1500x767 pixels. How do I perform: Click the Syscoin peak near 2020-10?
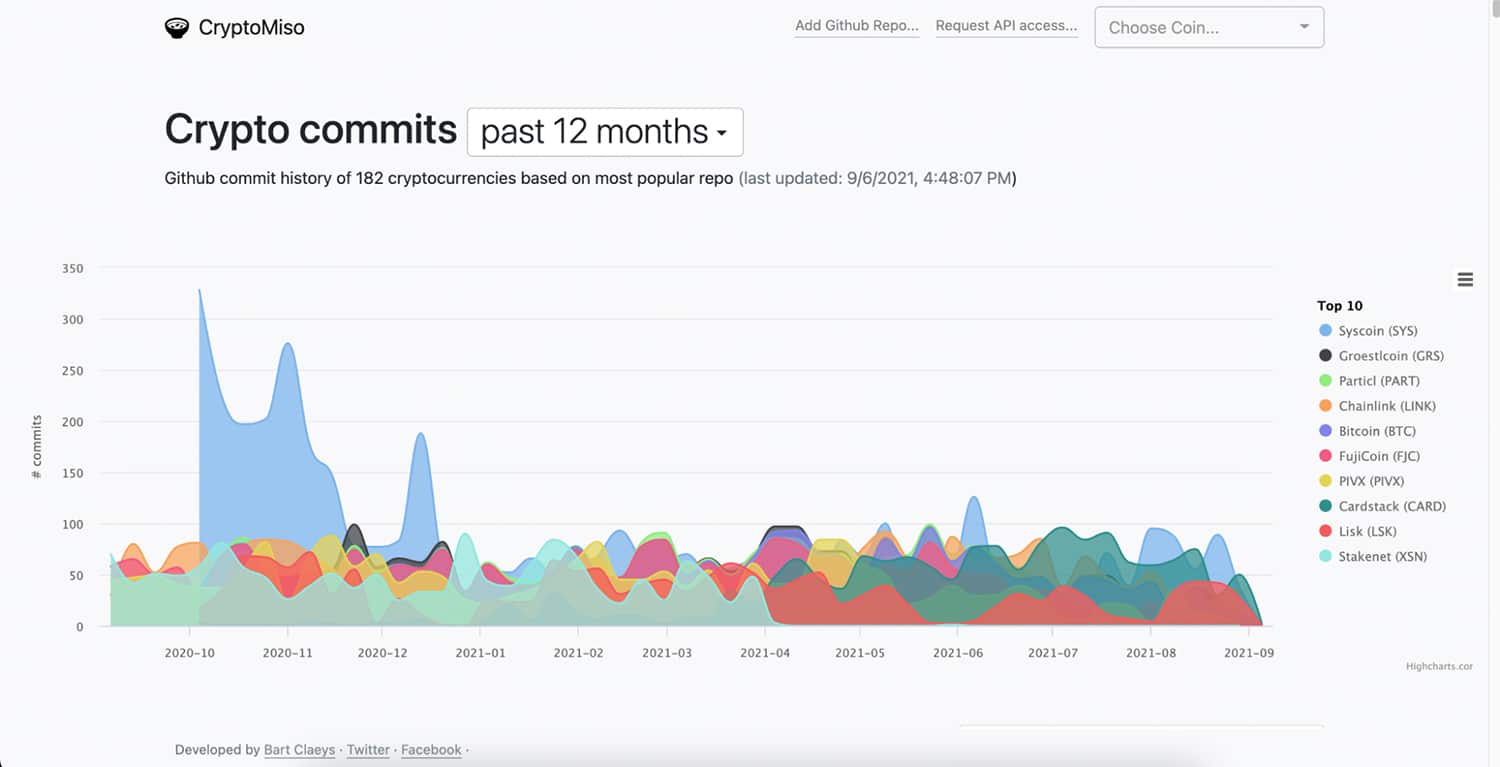(200, 291)
